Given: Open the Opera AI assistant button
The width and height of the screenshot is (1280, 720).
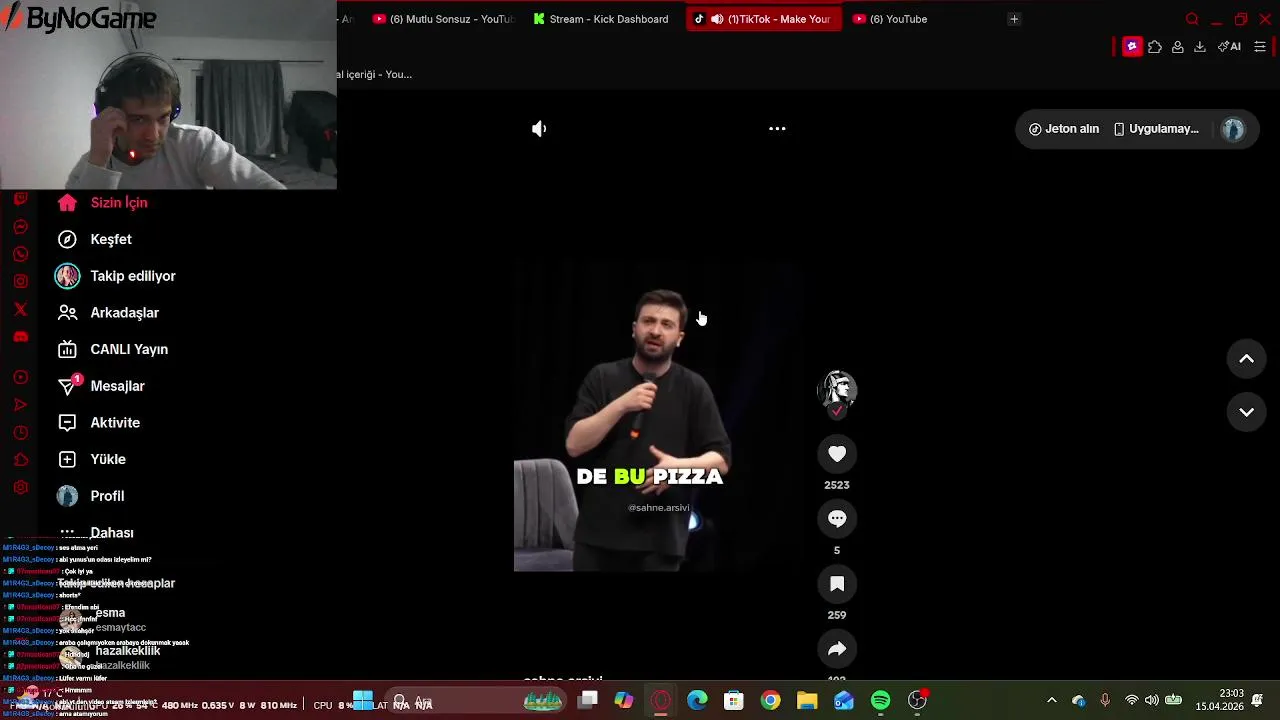Looking at the screenshot, I should click(x=1229, y=47).
